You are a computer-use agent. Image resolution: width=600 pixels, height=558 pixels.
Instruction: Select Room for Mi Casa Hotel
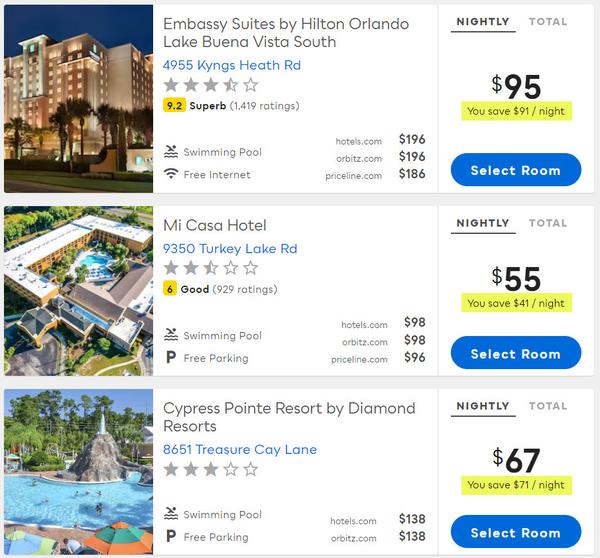515,353
